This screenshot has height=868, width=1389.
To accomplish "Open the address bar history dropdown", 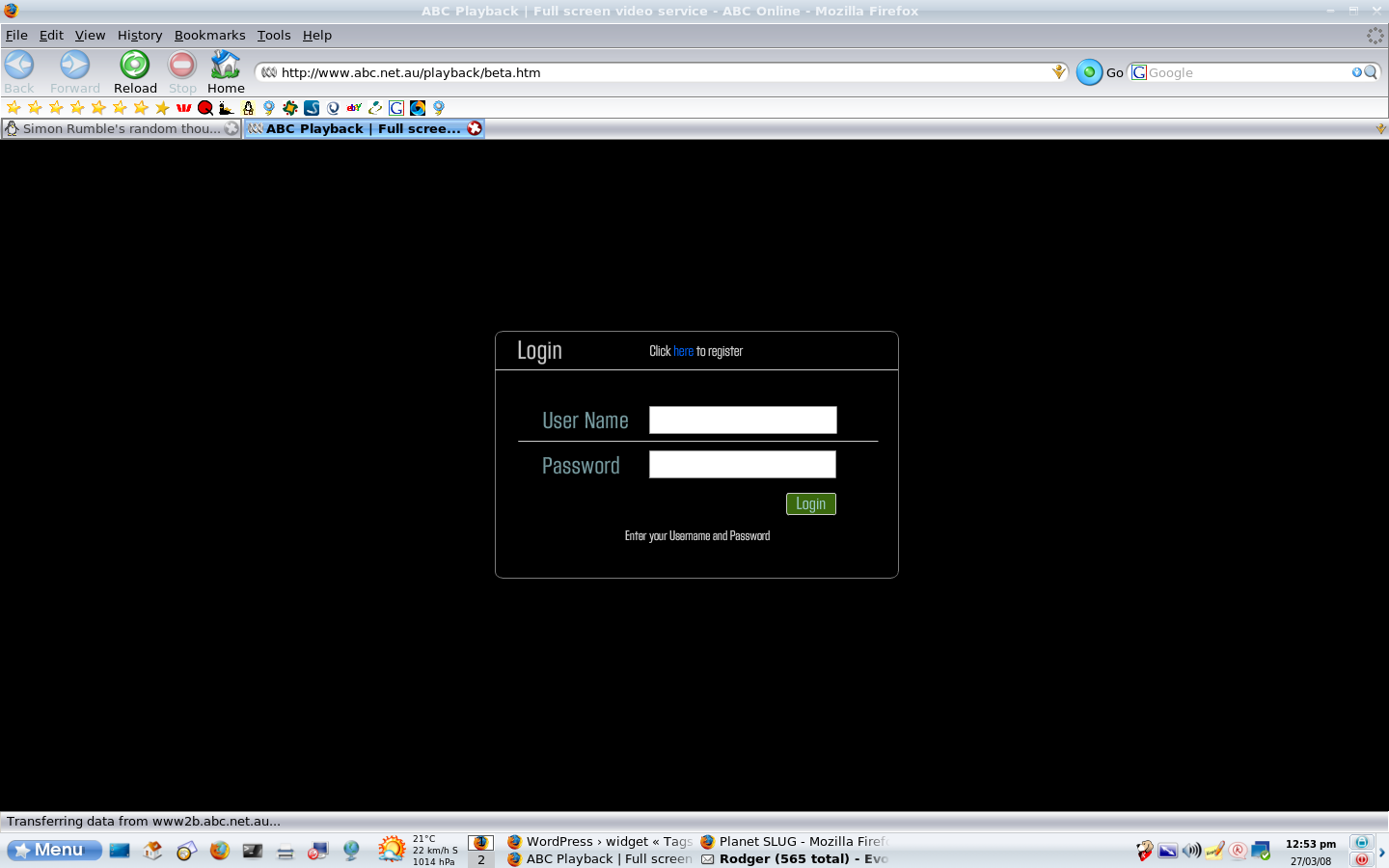I will pos(1059,72).
